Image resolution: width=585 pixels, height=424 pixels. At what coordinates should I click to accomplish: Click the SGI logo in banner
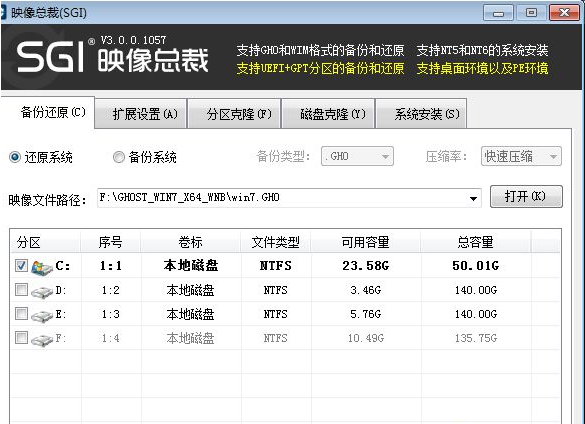(x=51, y=57)
